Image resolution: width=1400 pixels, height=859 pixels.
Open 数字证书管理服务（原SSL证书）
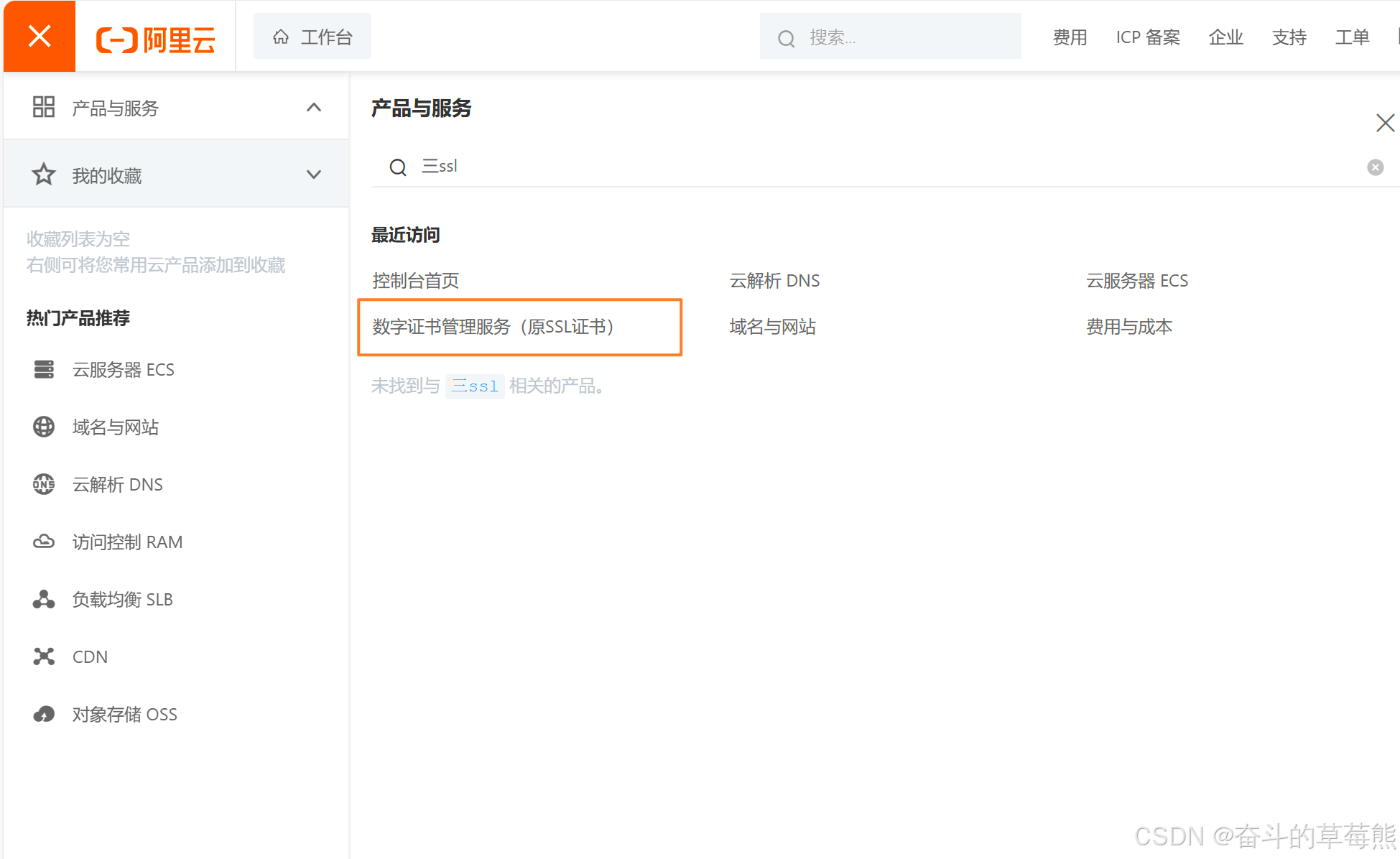pos(493,327)
